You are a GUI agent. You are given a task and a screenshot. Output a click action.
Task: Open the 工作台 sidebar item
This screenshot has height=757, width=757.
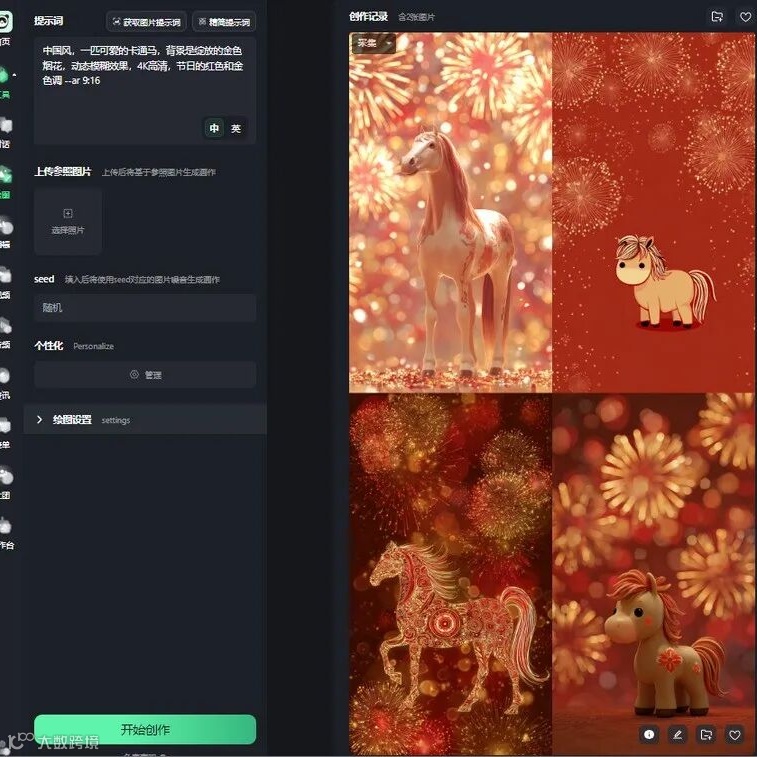pos(6,533)
